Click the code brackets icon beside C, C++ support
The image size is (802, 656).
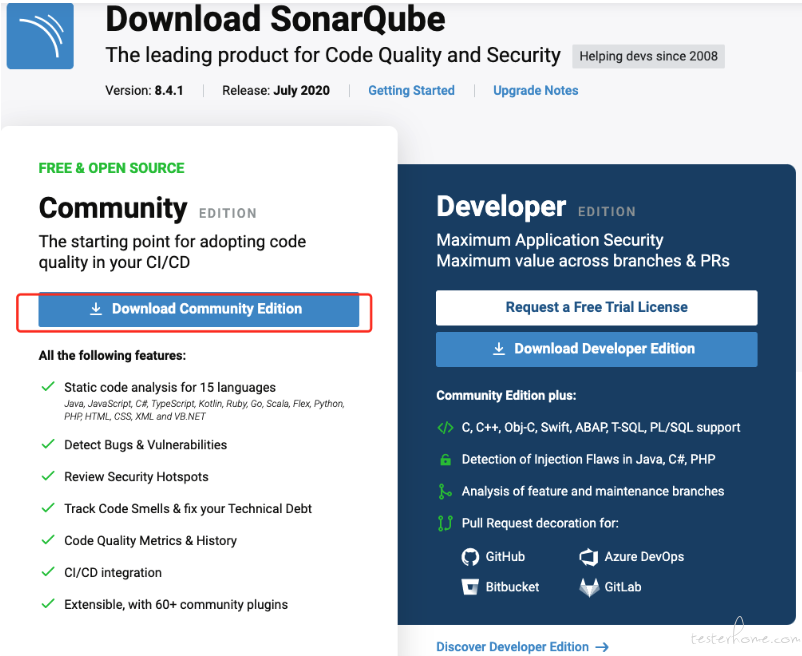445,428
